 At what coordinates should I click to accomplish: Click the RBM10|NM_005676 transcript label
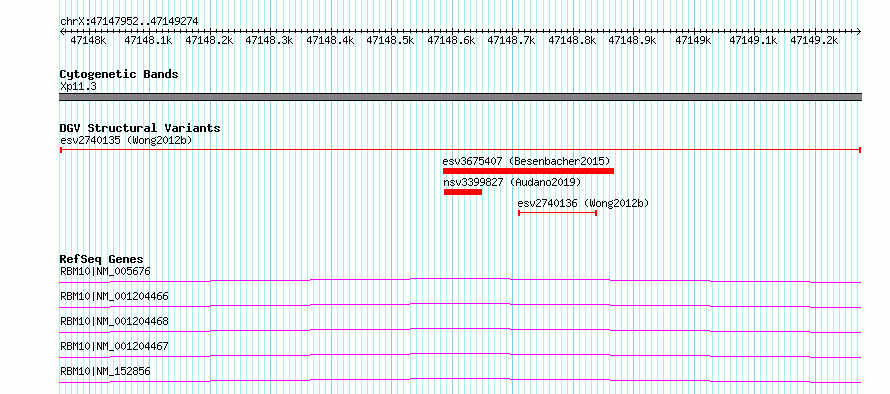105,271
